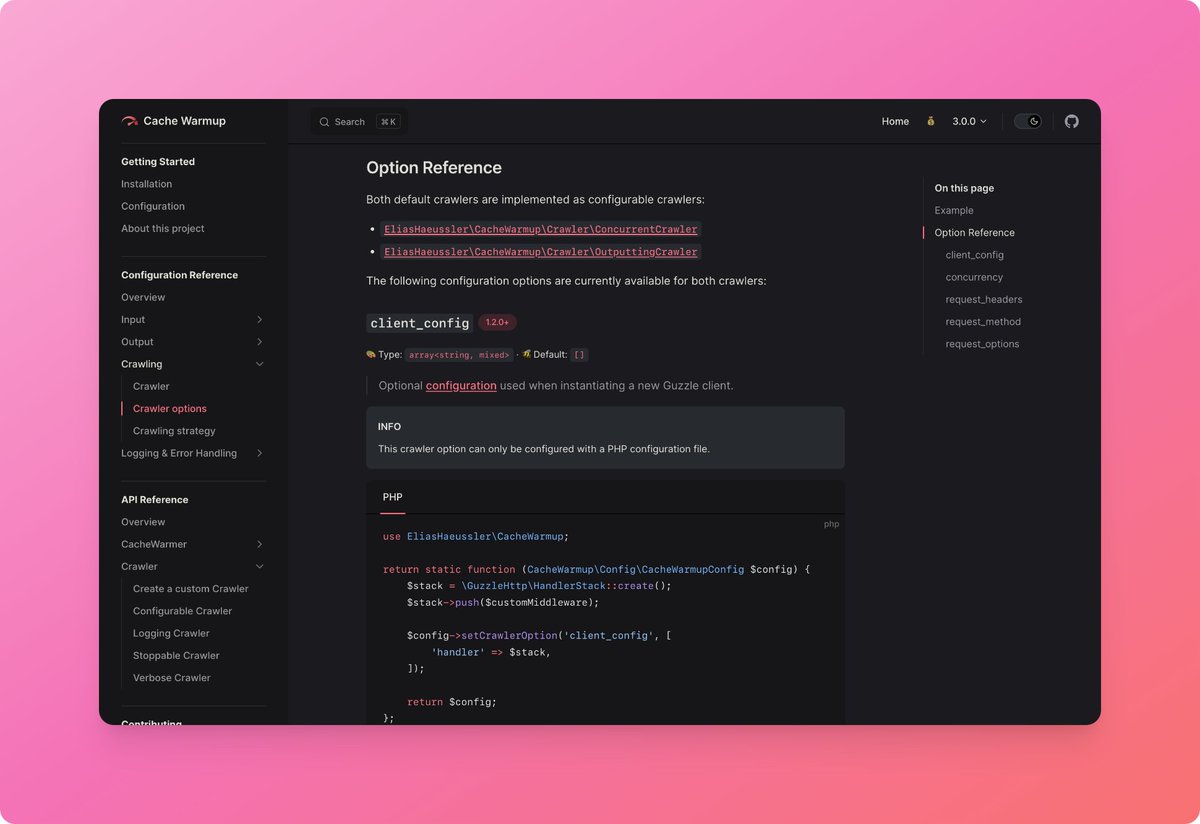Open the Cache Warmup logo icon
1200x824 pixels.
129,120
